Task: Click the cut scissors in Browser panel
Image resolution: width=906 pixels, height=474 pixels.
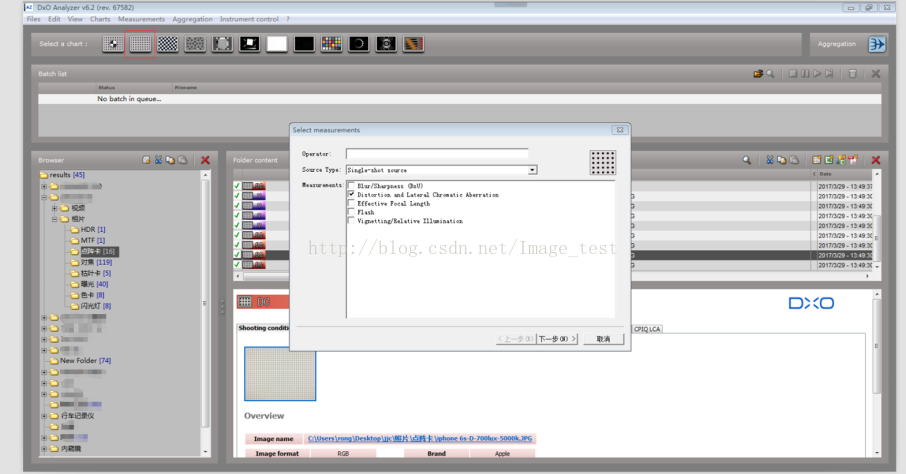Action: click(x=158, y=160)
